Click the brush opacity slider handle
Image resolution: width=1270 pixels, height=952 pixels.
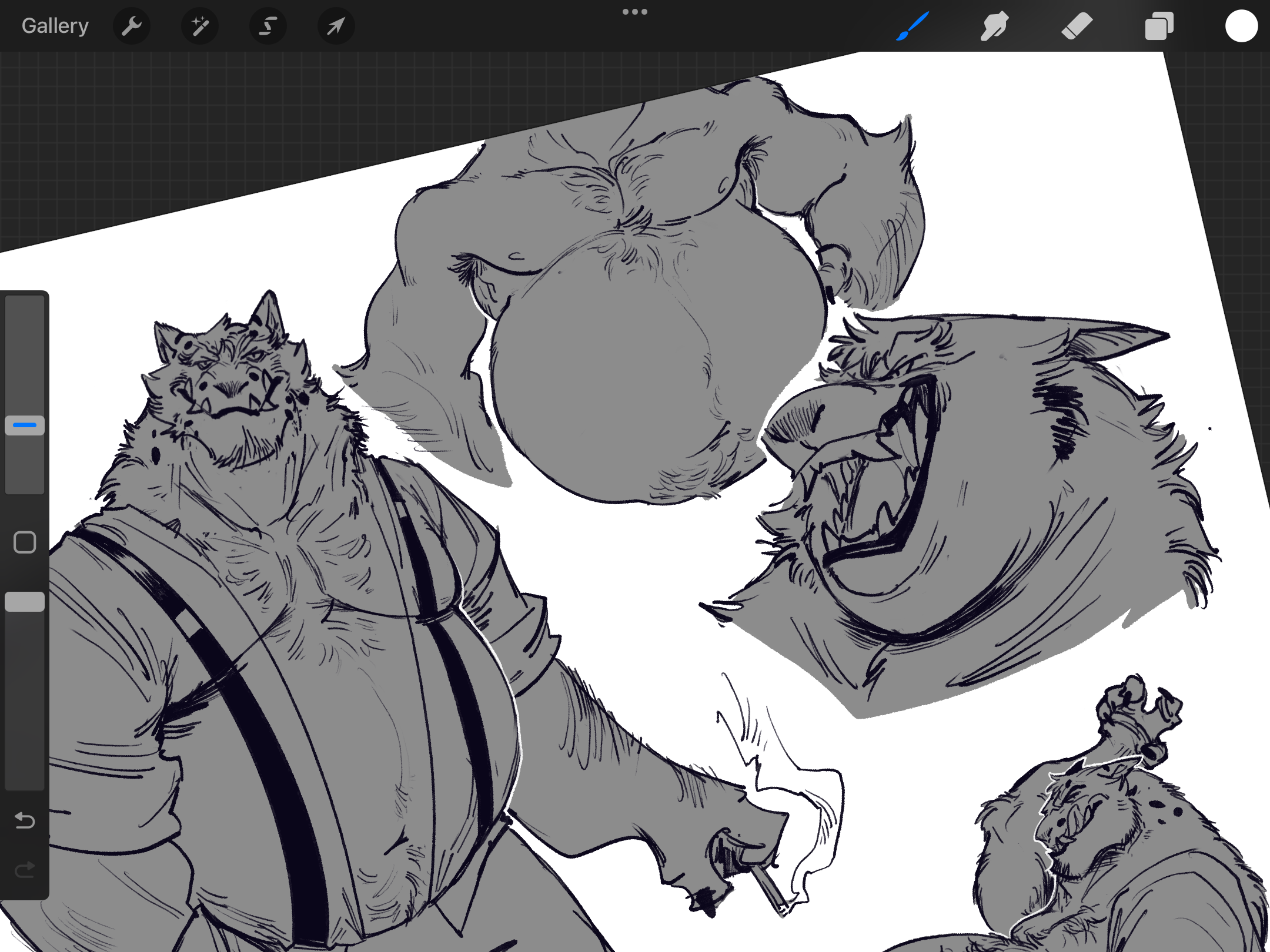point(25,602)
